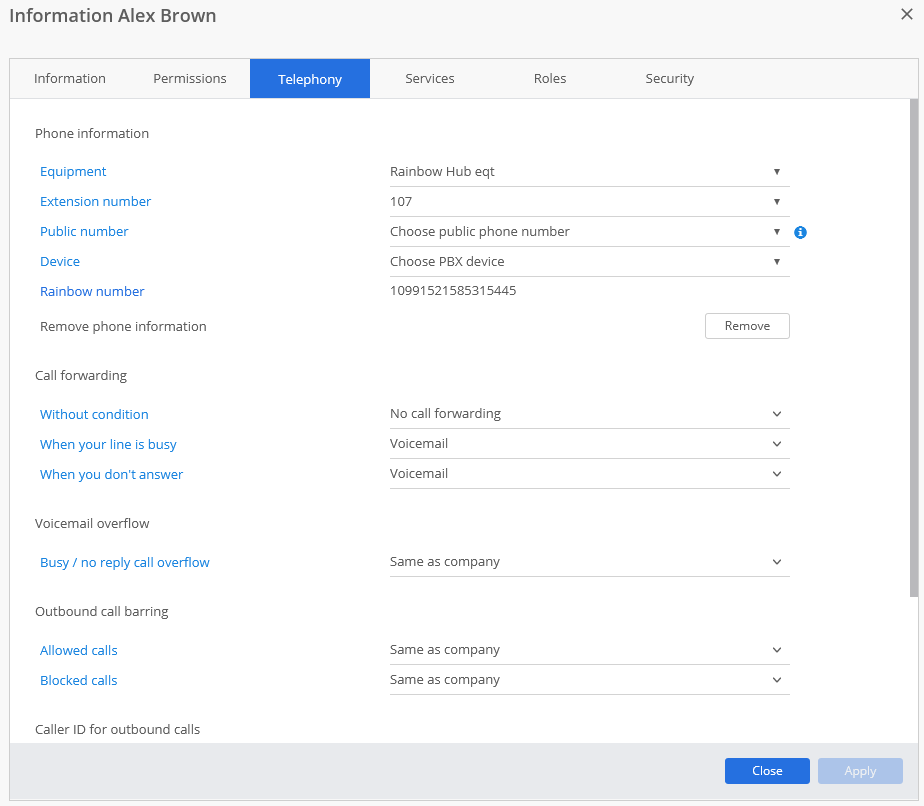Image resolution: width=924 pixels, height=806 pixels.
Task: Click the Remove phone information button
Action: click(747, 326)
